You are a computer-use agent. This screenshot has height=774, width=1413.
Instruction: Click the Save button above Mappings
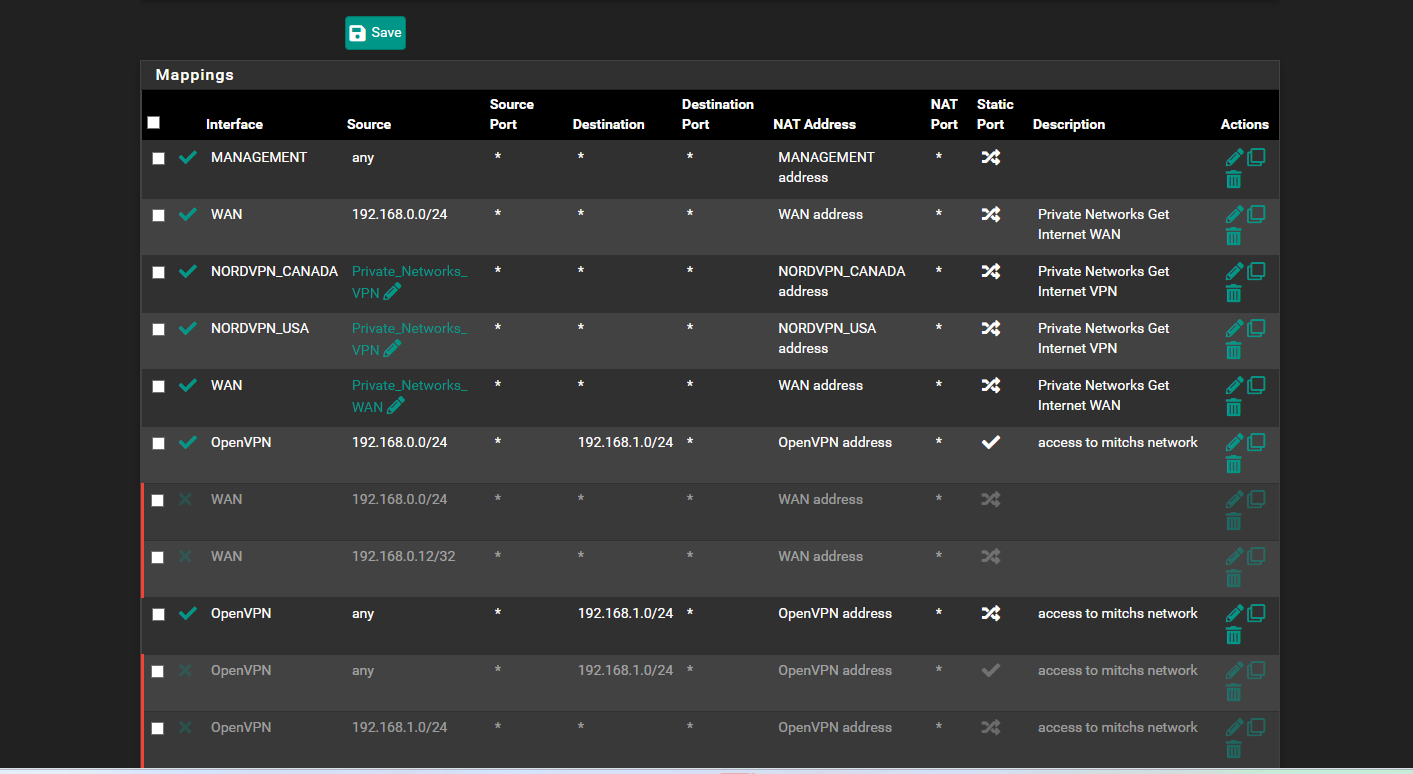coord(375,33)
